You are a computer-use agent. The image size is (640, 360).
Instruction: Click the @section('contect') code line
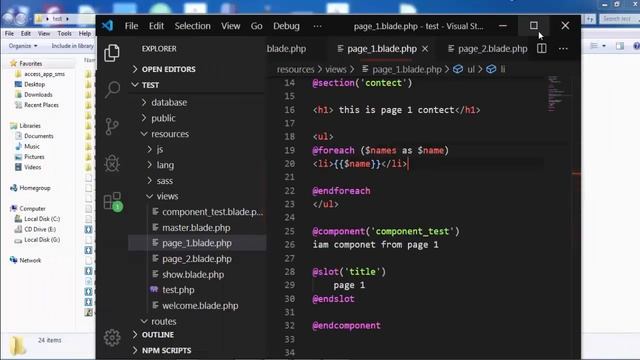(x=362, y=83)
